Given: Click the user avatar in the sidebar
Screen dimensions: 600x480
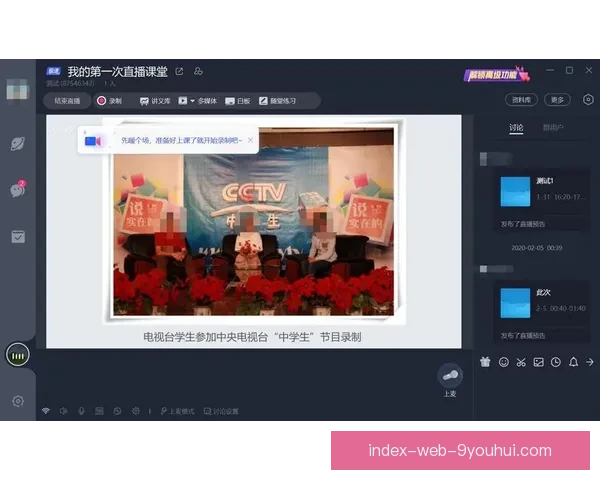Looking at the screenshot, I should coord(17,89).
